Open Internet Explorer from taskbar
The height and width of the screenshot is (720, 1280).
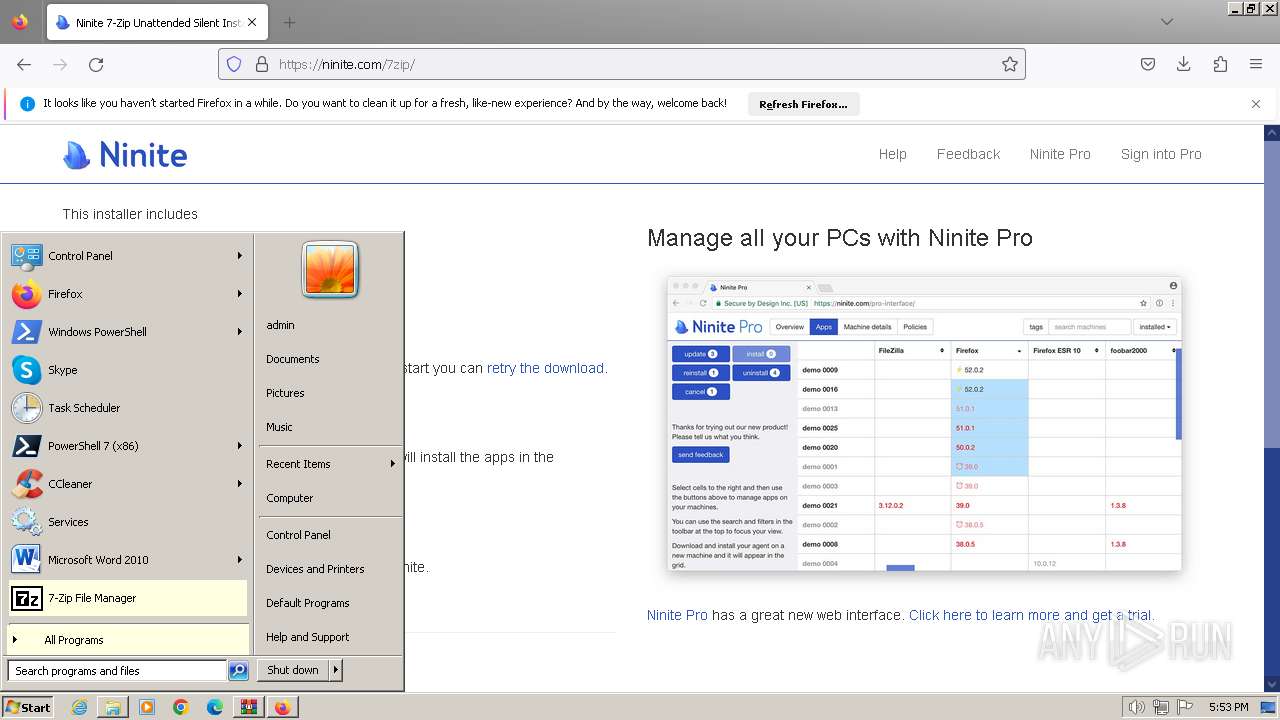click(x=80, y=707)
